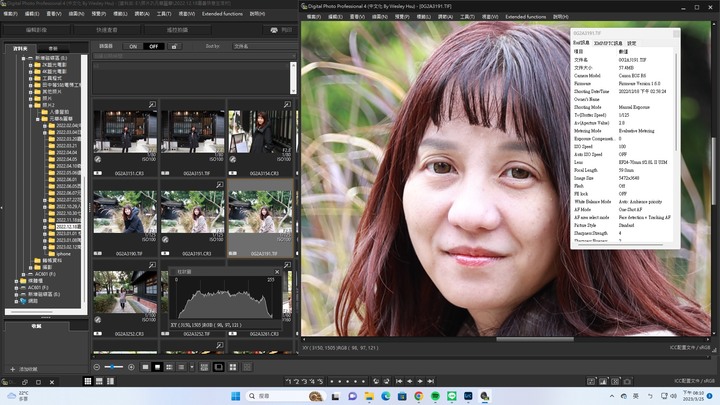The width and height of the screenshot is (720, 405).
Task: Go to previous image arrow
Action: tap(410, 381)
